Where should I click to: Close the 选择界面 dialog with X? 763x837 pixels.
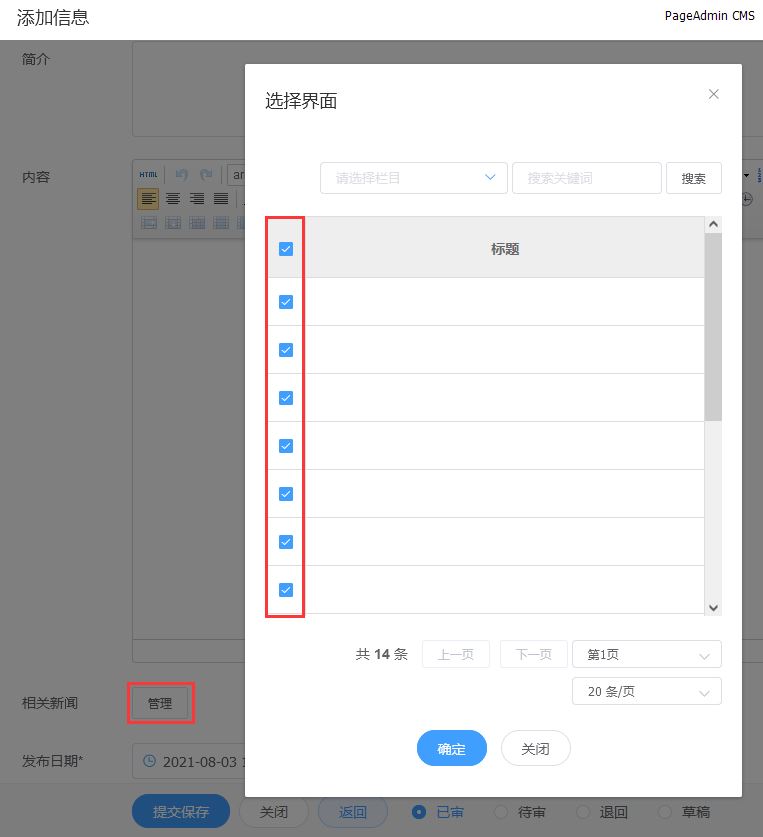[713, 94]
